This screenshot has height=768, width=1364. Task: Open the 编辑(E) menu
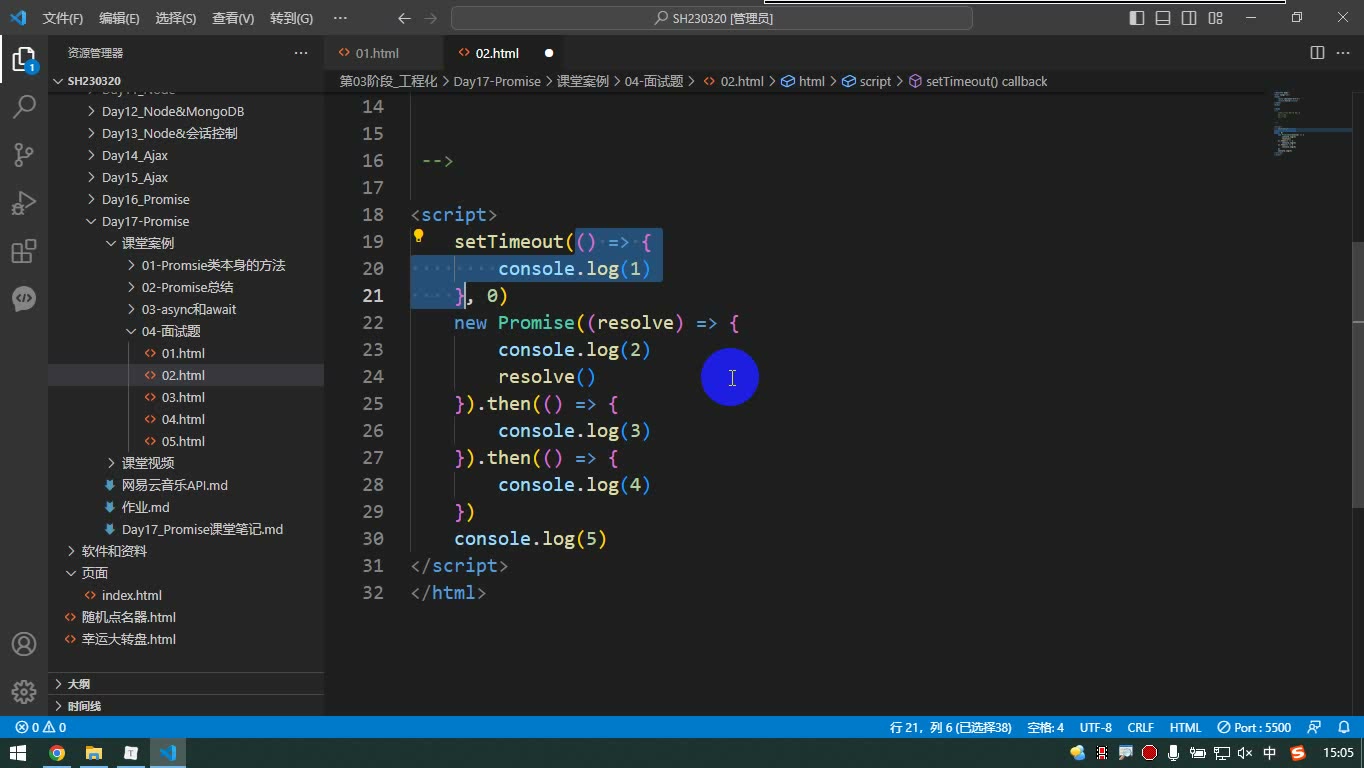pos(119,18)
